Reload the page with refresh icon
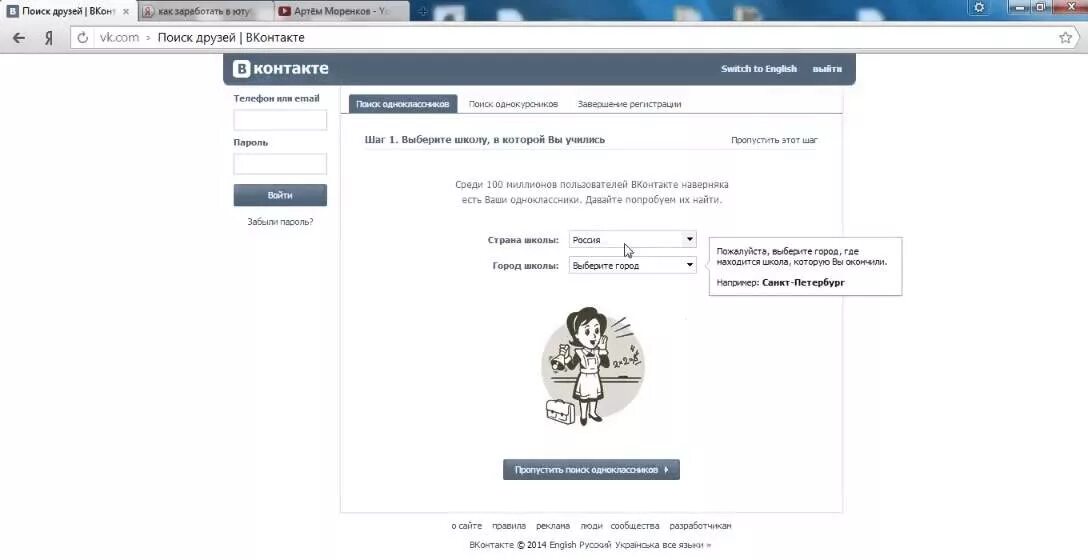This screenshot has width=1088, height=560. [x=83, y=38]
